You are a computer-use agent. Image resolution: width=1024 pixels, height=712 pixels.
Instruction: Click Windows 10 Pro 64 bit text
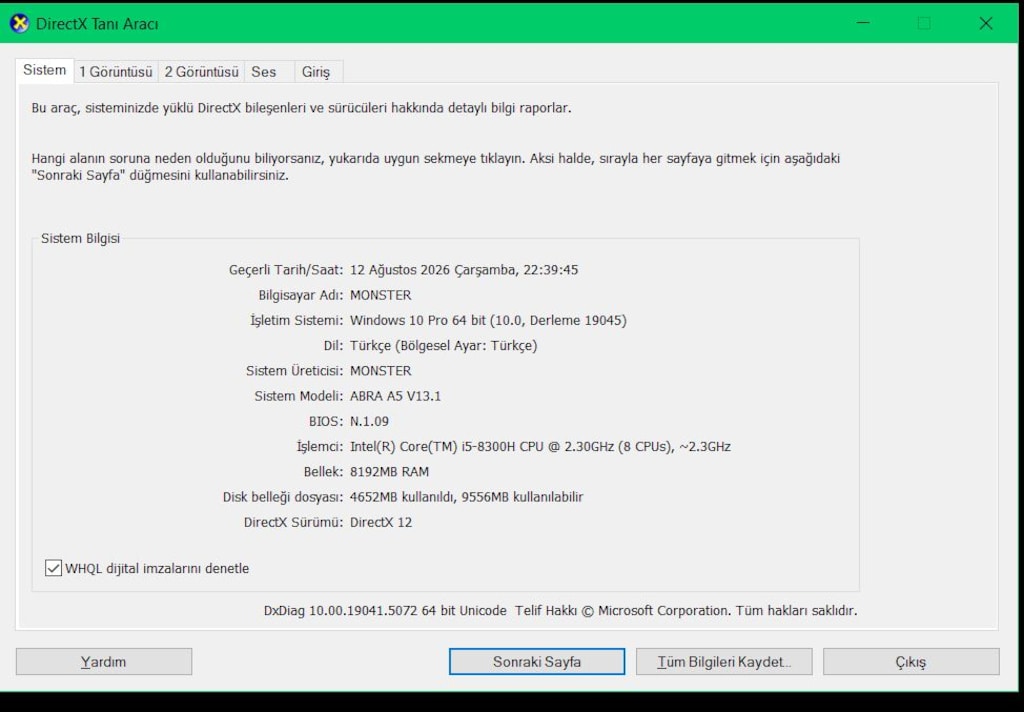[418, 320]
